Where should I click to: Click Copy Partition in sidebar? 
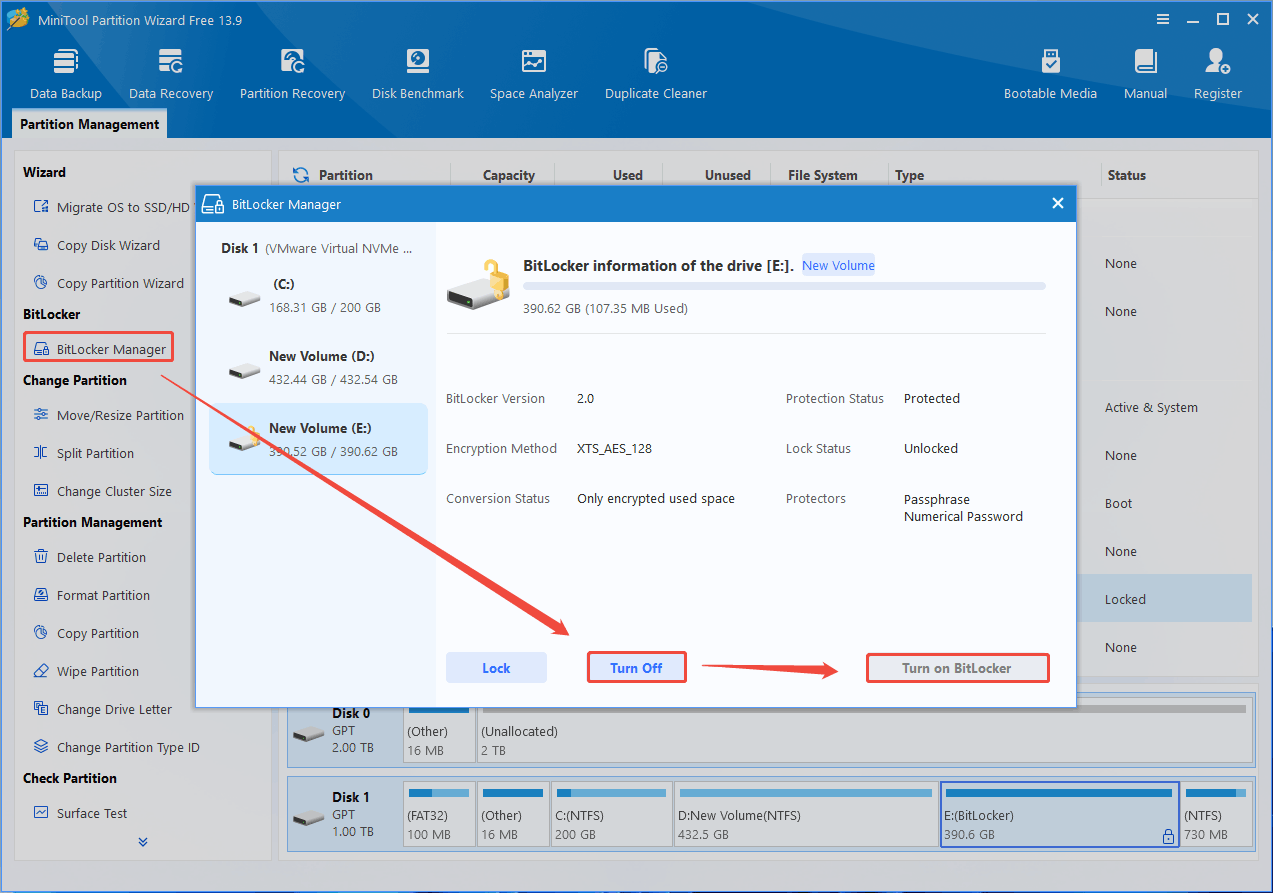click(x=86, y=633)
